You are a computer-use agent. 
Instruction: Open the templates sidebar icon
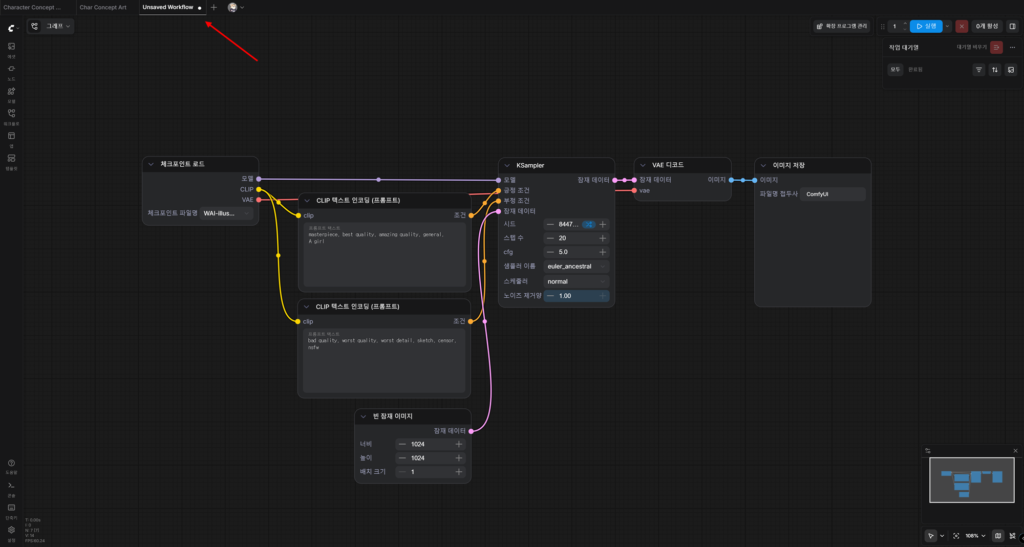coord(11,159)
